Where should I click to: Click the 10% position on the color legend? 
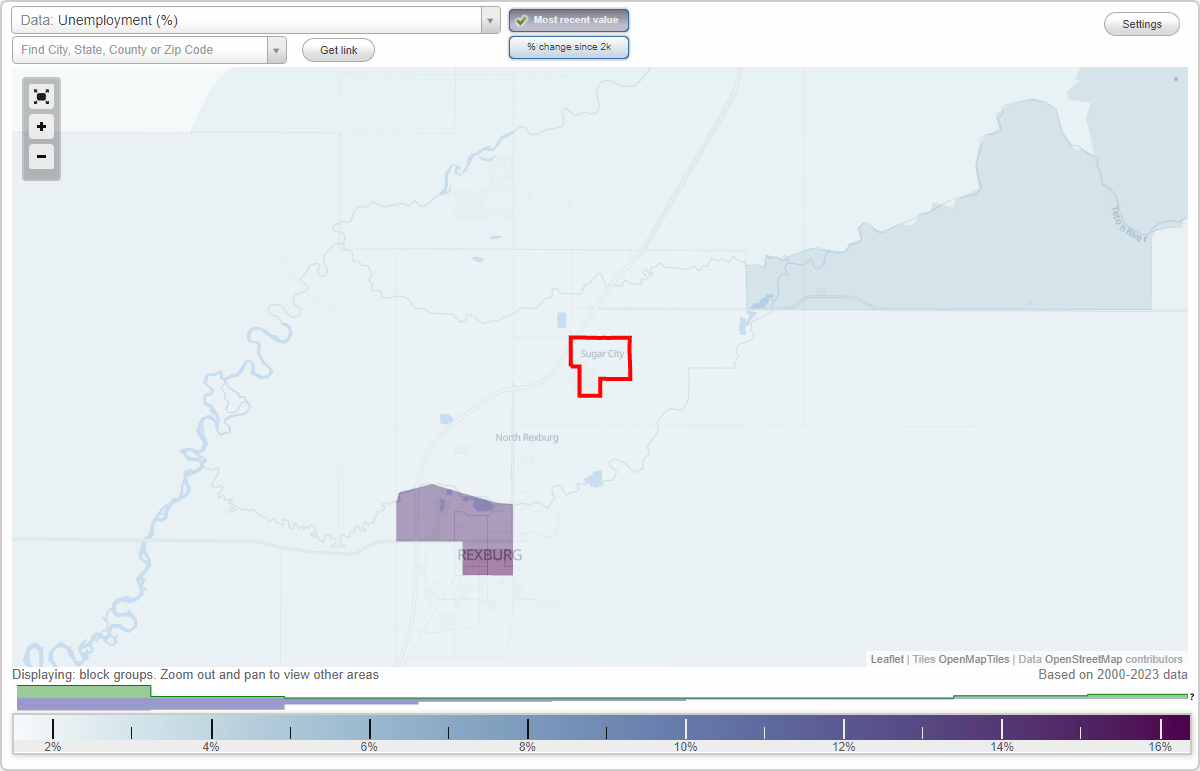[x=685, y=727]
